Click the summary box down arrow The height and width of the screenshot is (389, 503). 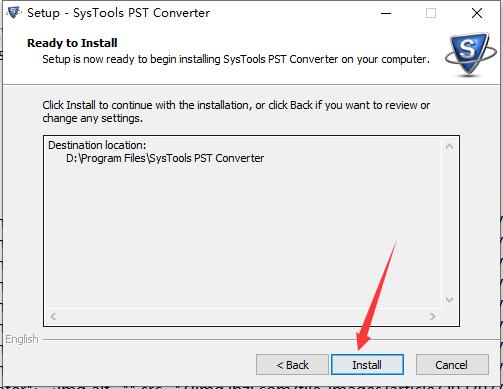(x=449, y=300)
